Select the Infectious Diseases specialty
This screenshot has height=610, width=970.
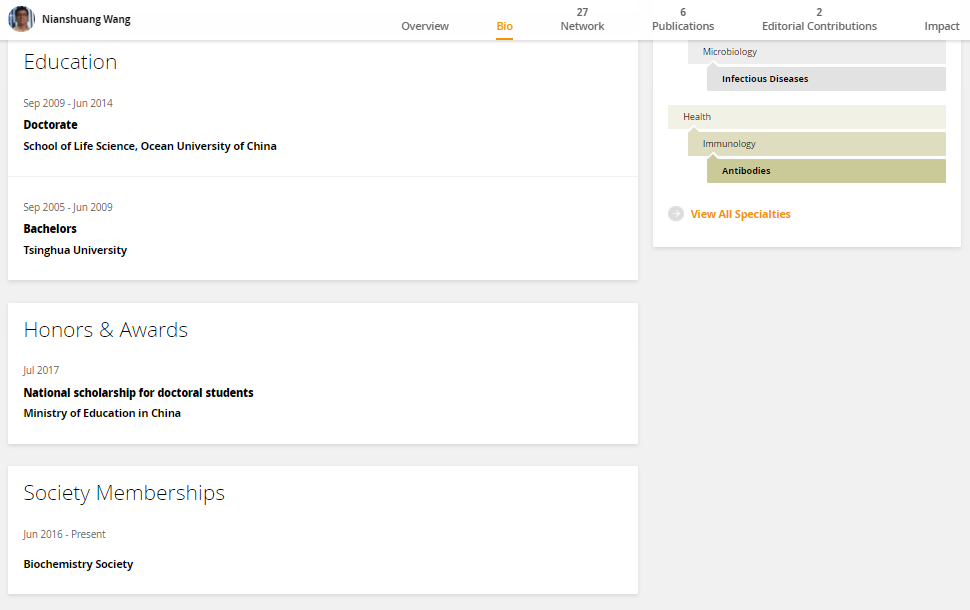[x=826, y=79]
